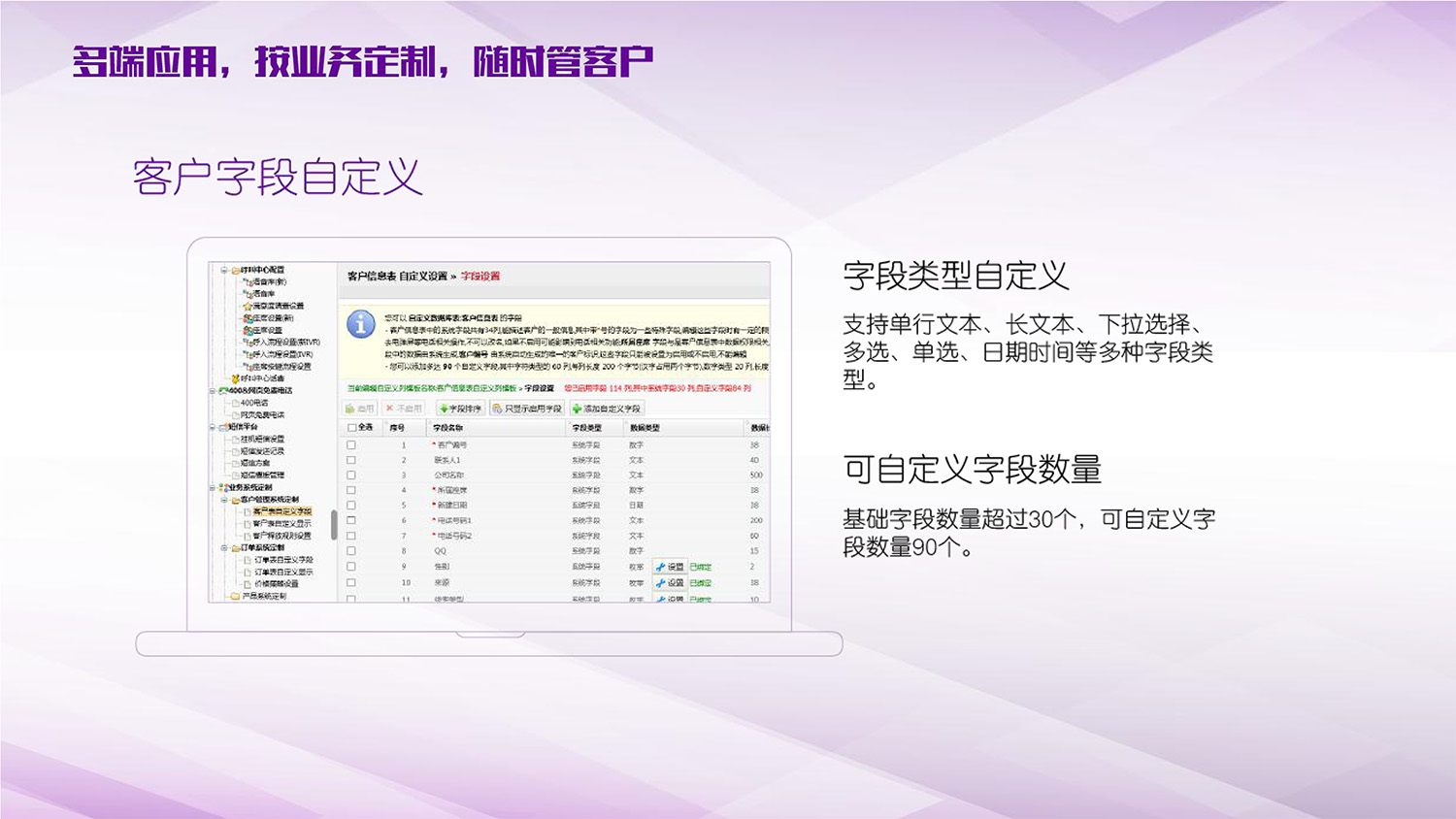Collapse the 呼叫中心配置 tree node

222,270
